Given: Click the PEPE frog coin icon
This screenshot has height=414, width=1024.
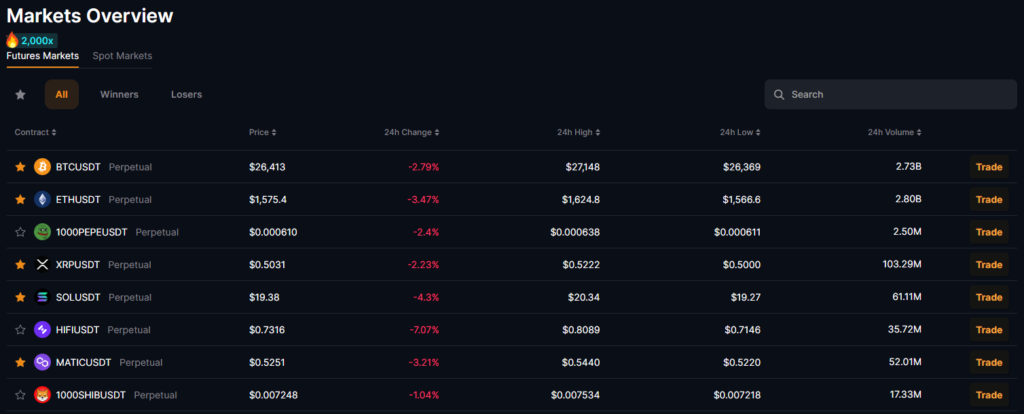Looking at the screenshot, I should click(42, 232).
